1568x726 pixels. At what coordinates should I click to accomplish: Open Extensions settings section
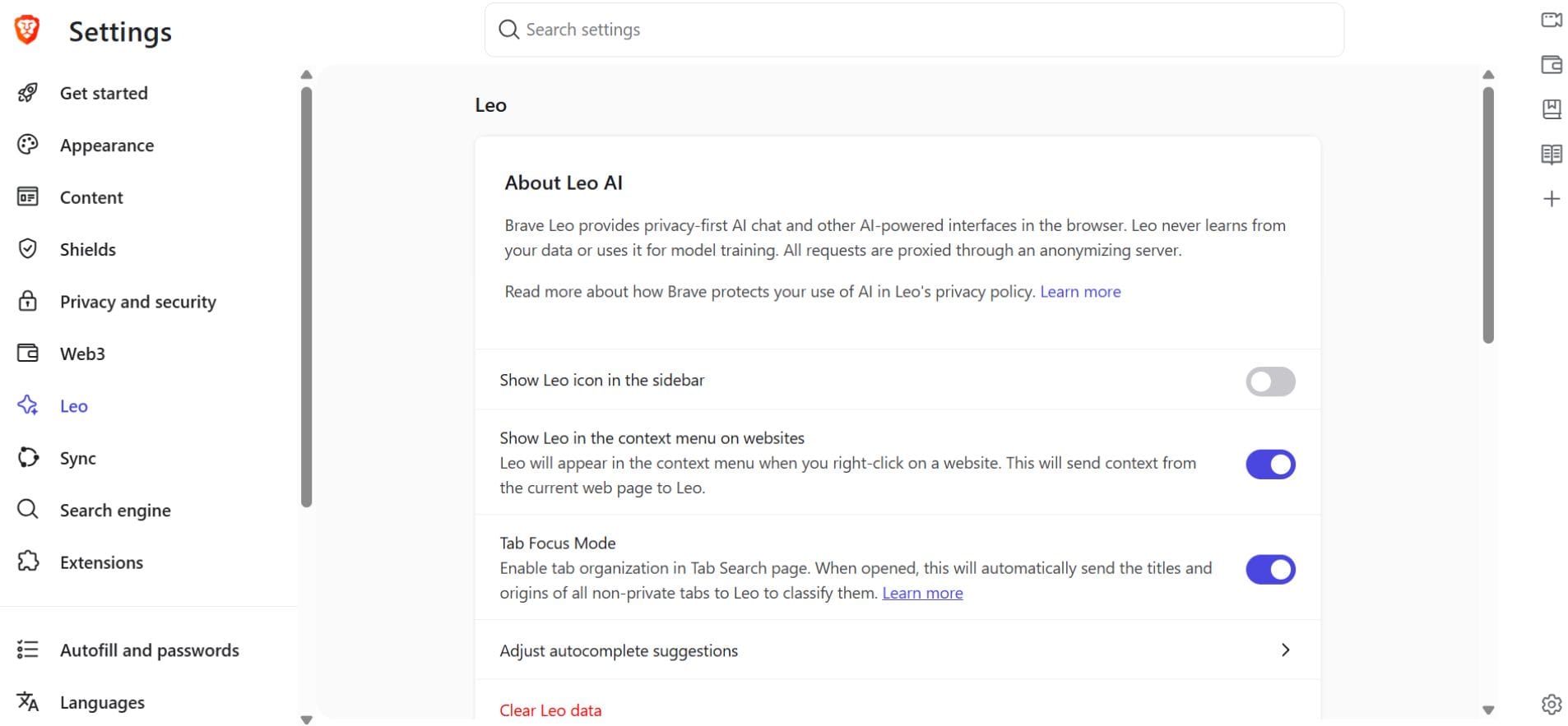coord(101,562)
